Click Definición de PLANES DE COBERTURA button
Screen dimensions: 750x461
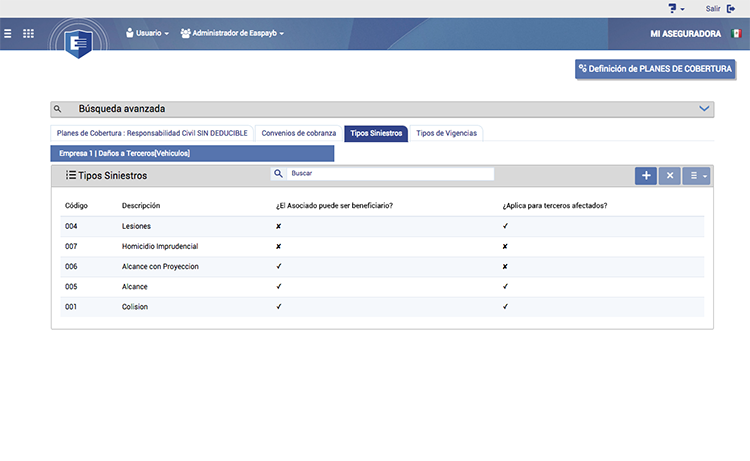point(655,69)
